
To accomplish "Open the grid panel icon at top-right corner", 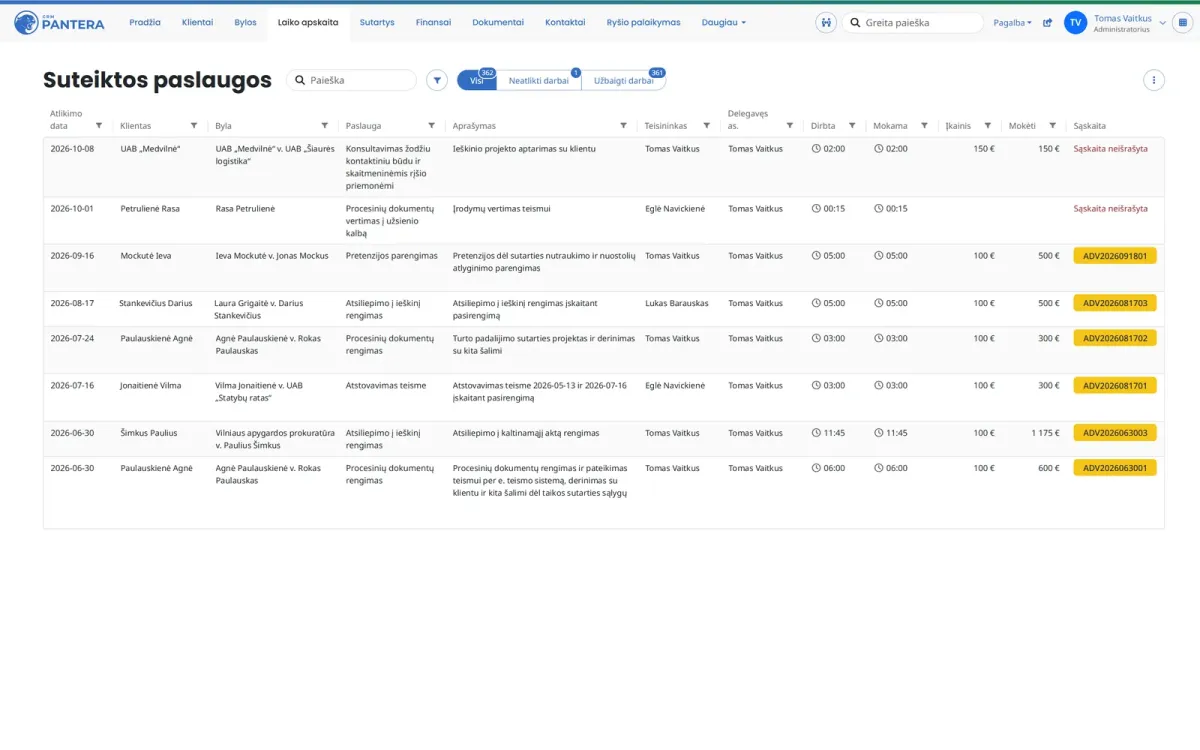I will (x=1183, y=22).
